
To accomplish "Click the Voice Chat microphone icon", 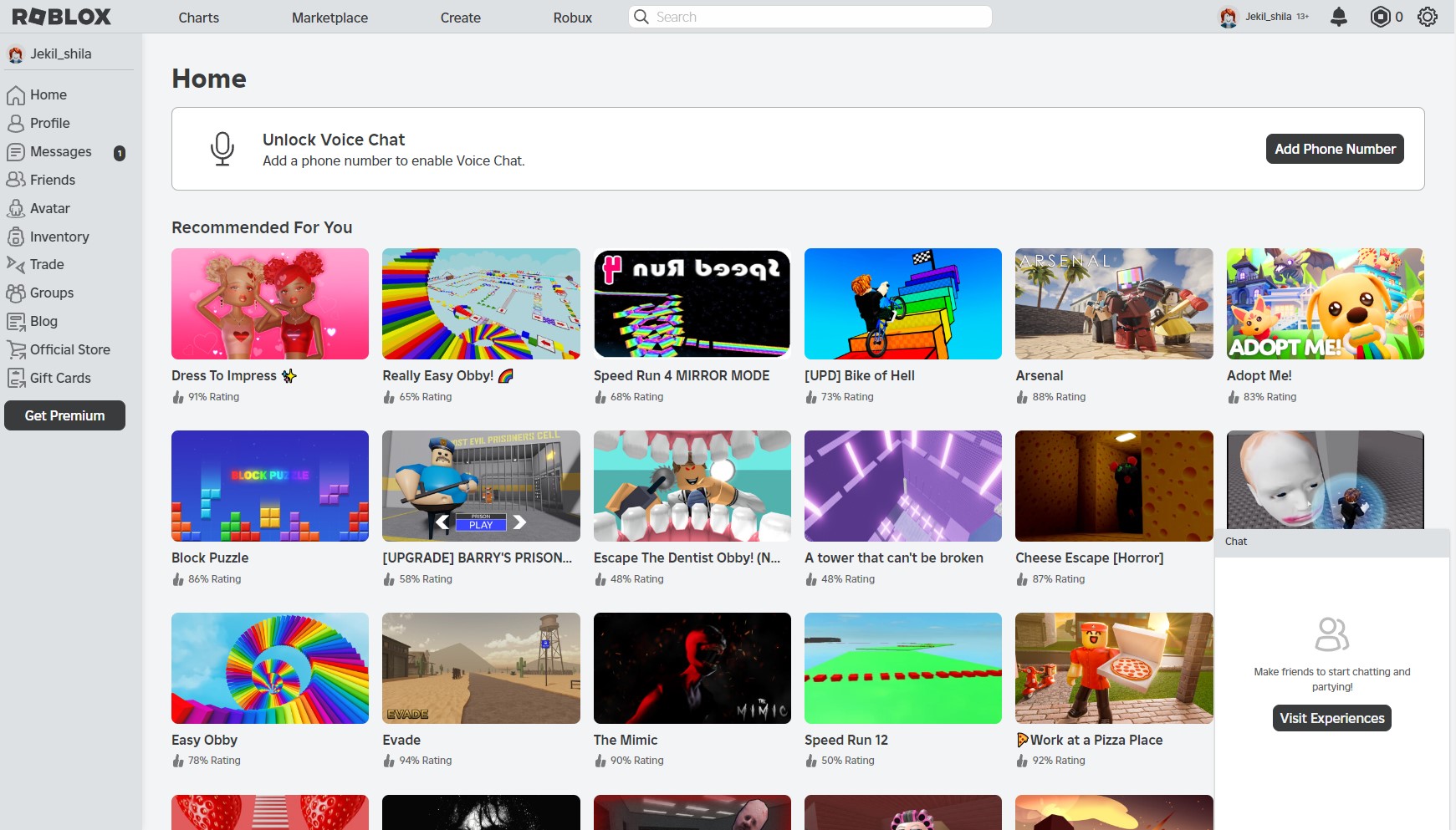I will [222, 149].
